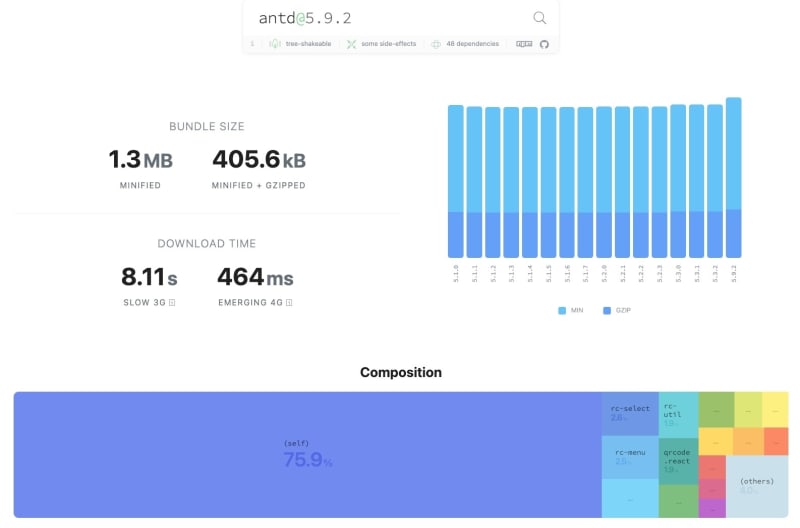The image size is (800, 528).
Task: Click the search magnifier icon
Action: (539, 18)
